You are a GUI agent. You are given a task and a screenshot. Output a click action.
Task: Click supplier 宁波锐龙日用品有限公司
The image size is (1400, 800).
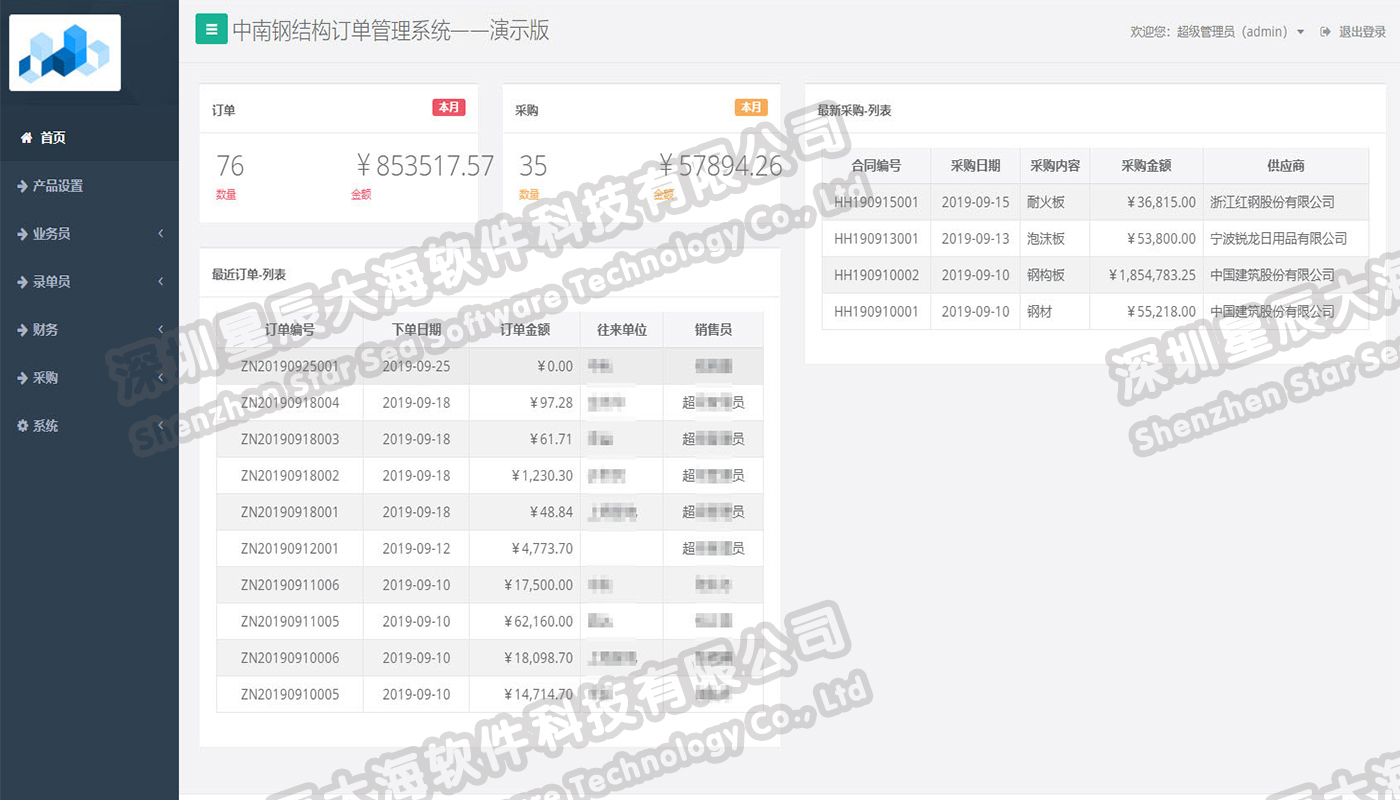click(1278, 239)
